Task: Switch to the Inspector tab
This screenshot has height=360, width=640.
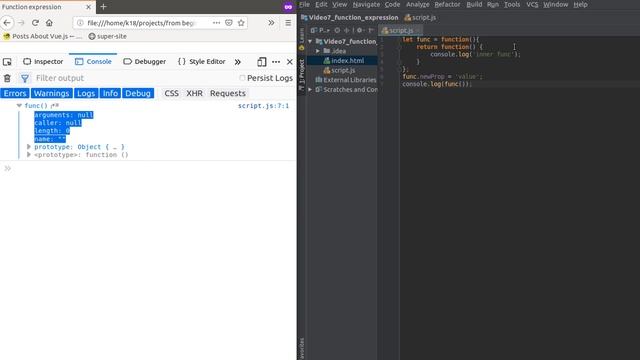Action: 43,62
